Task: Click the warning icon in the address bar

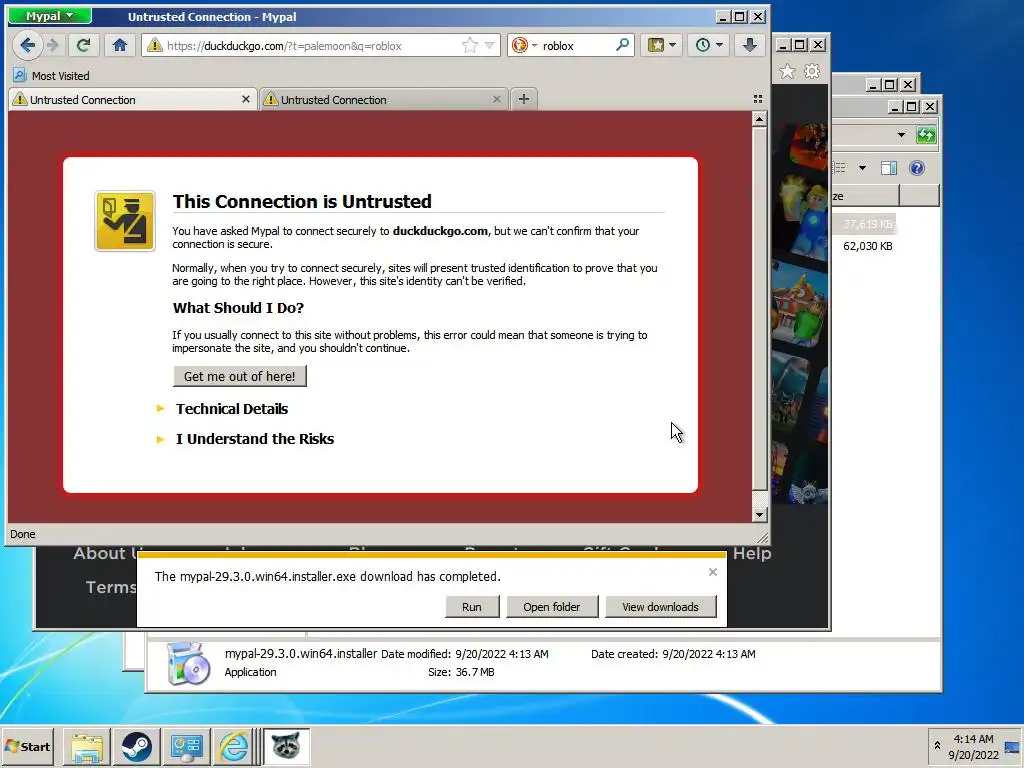Action: 155,45
